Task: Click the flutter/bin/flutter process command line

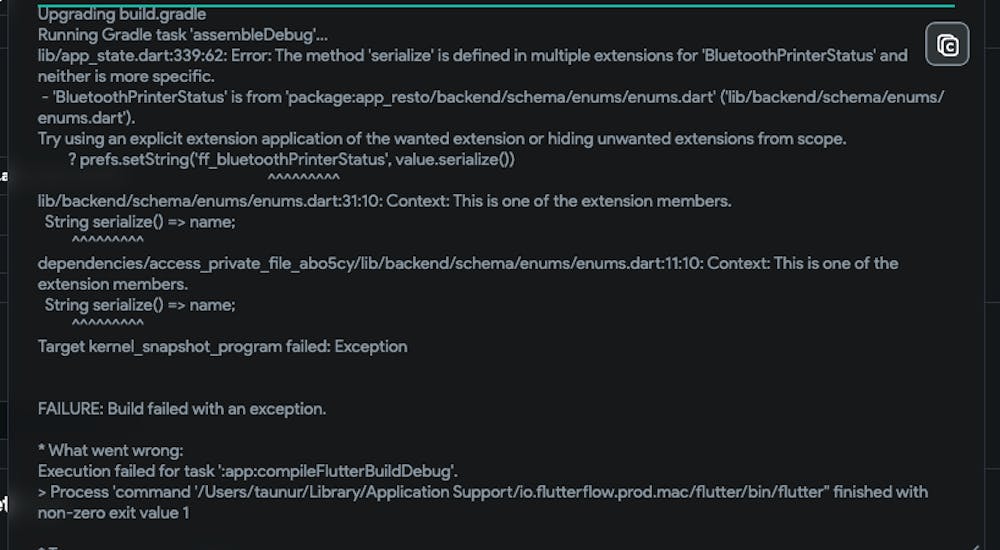Action: [483, 492]
